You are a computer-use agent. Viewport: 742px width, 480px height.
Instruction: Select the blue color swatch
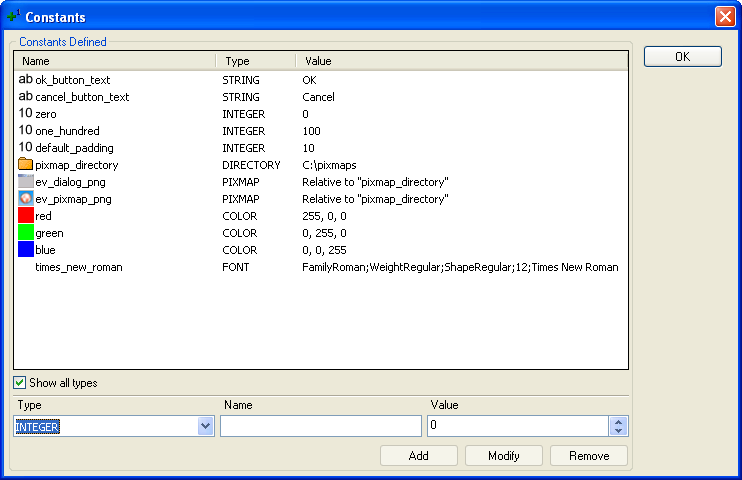click(x=26, y=250)
